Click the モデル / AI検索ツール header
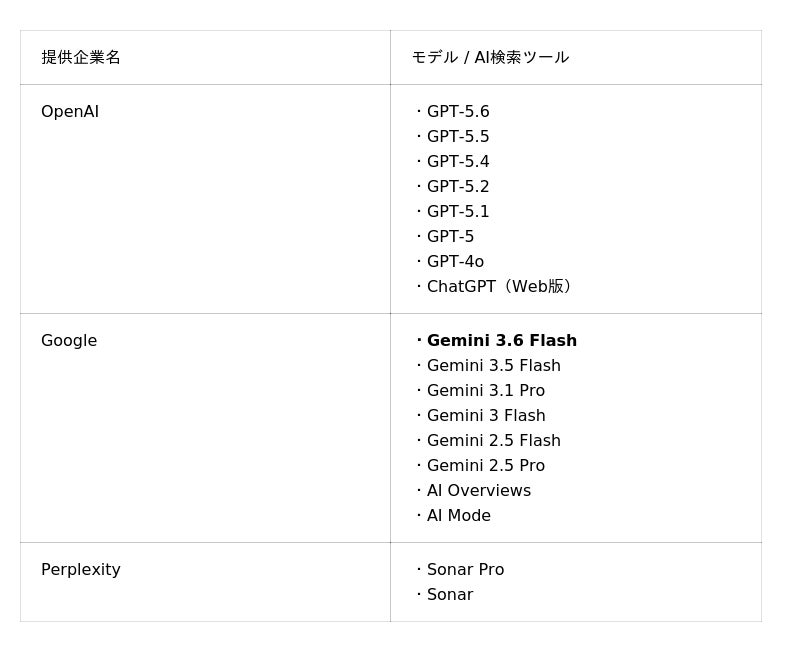The height and width of the screenshot is (652, 800). point(576,58)
